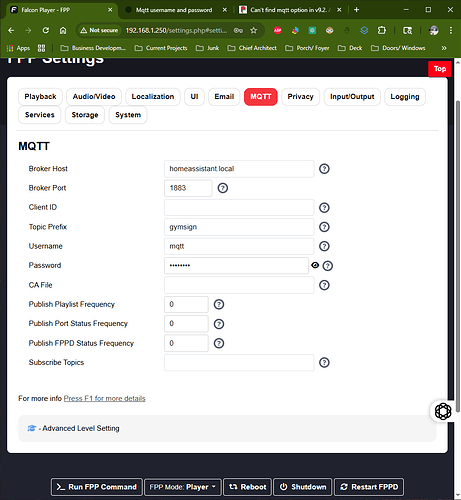Open help for Client ID field
Viewport: 461px width, 500px height.
coord(324,208)
